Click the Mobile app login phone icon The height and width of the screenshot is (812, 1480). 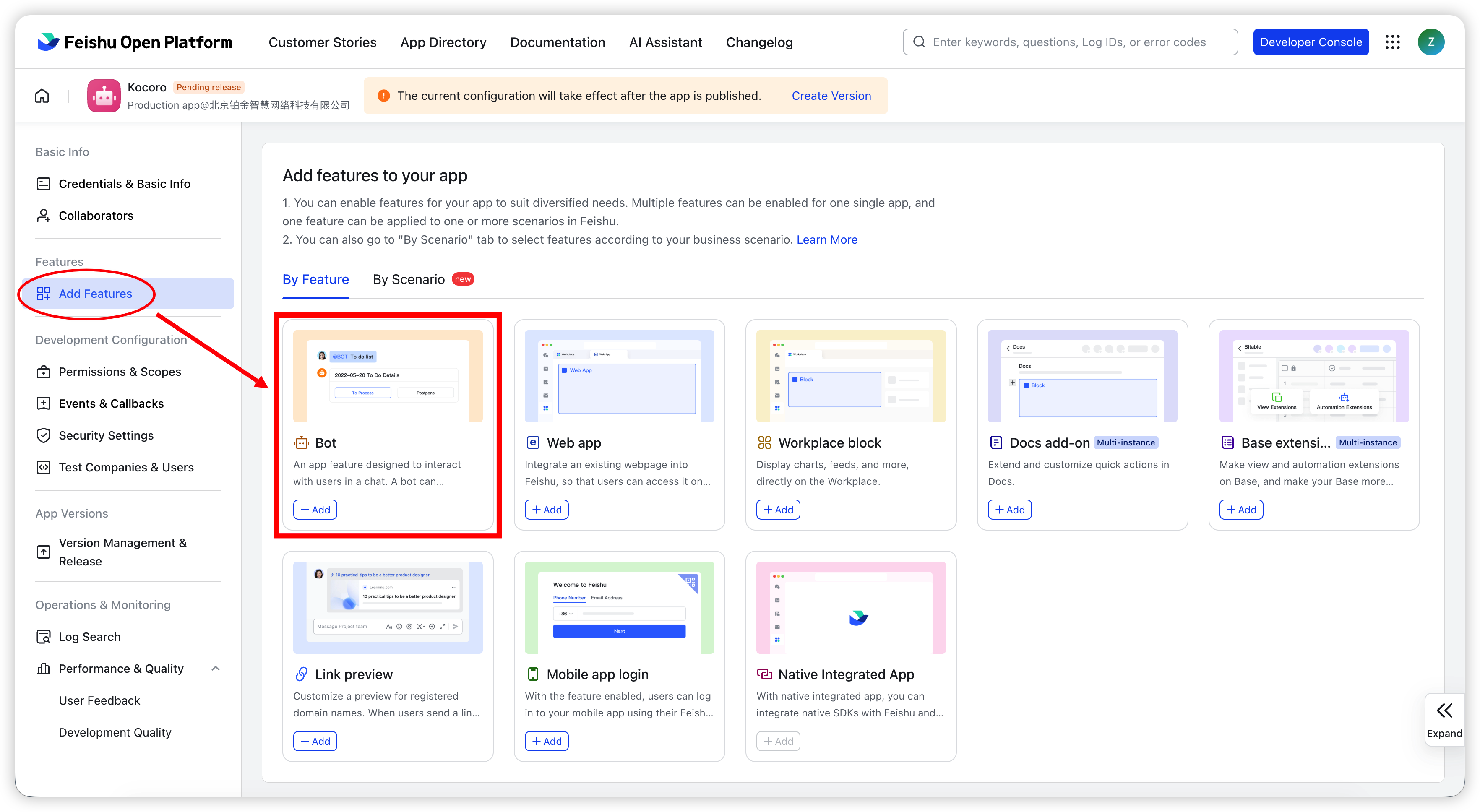tap(533, 674)
